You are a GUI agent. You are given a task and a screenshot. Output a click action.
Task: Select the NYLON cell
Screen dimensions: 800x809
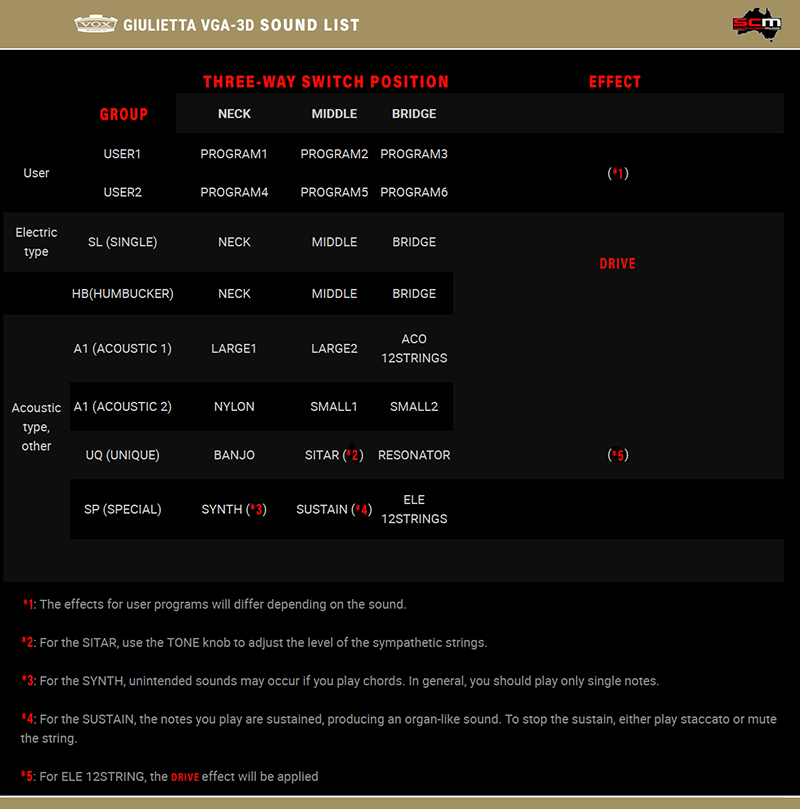pos(234,407)
